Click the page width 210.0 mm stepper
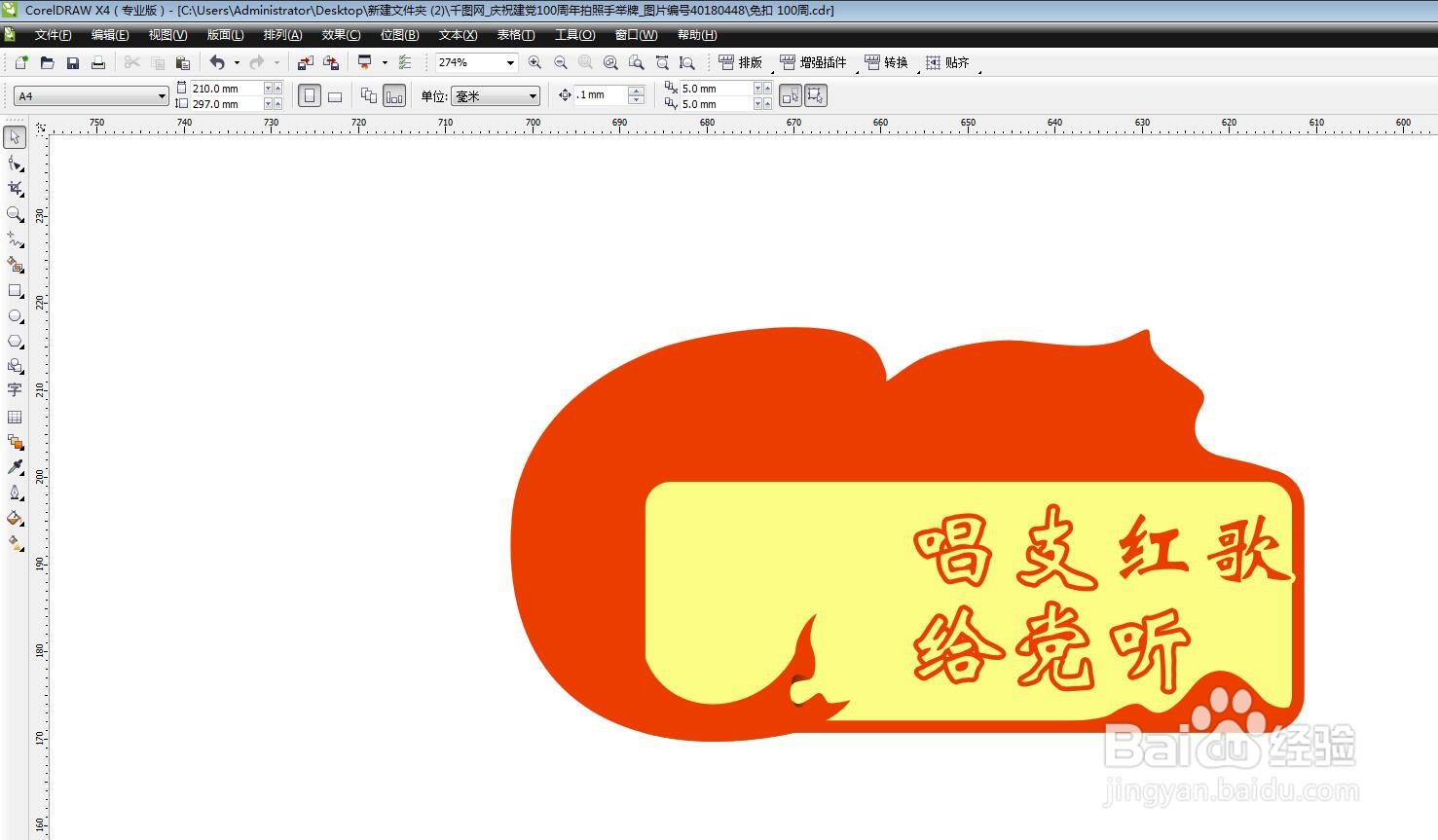Screen dimensions: 1438x840 click(x=274, y=89)
